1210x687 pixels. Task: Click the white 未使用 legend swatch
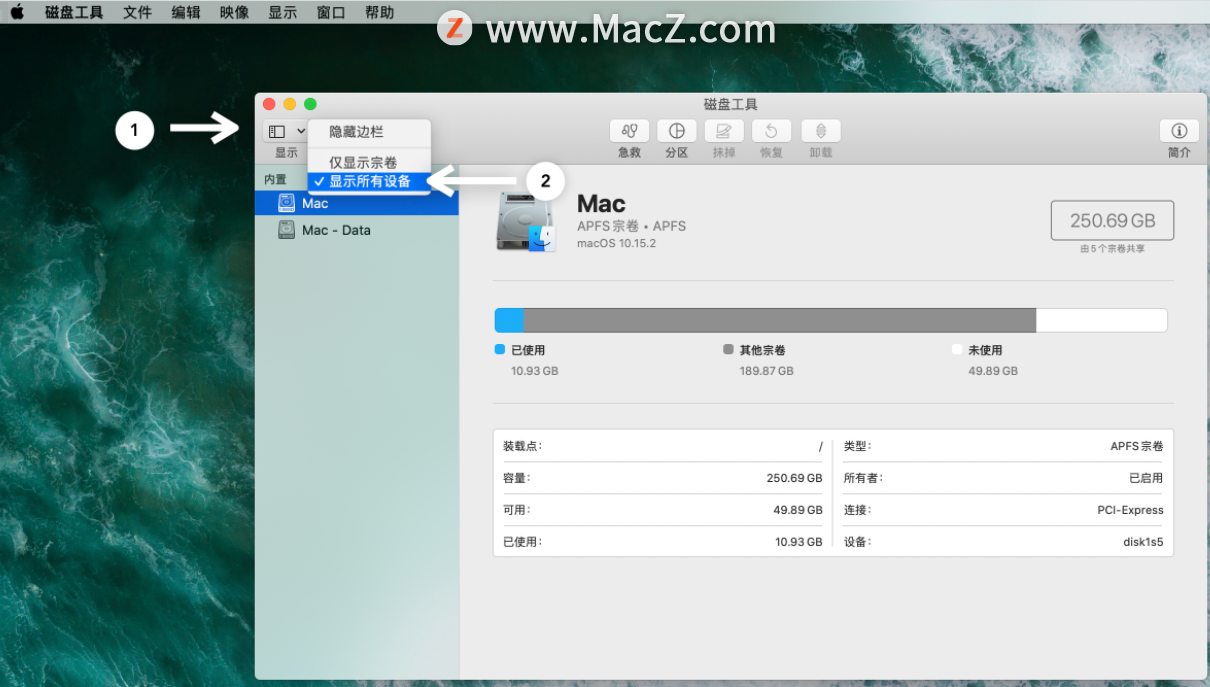coord(957,350)
